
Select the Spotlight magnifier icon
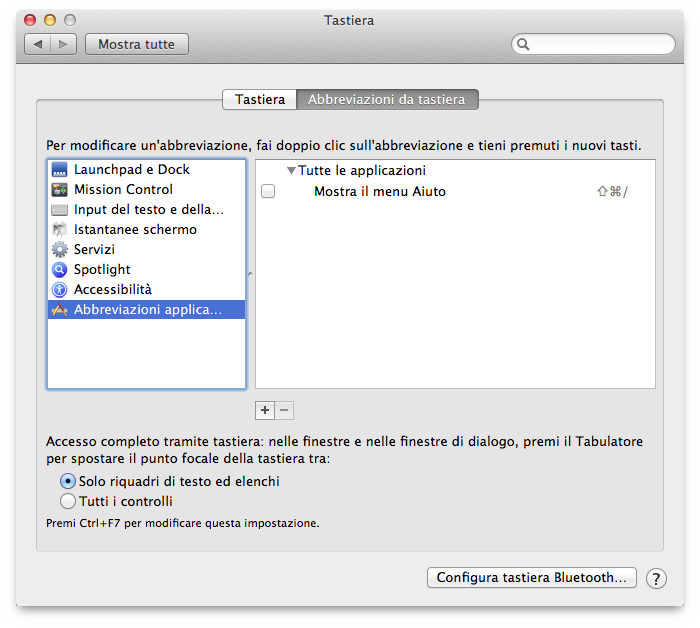[x=59, y=270]
